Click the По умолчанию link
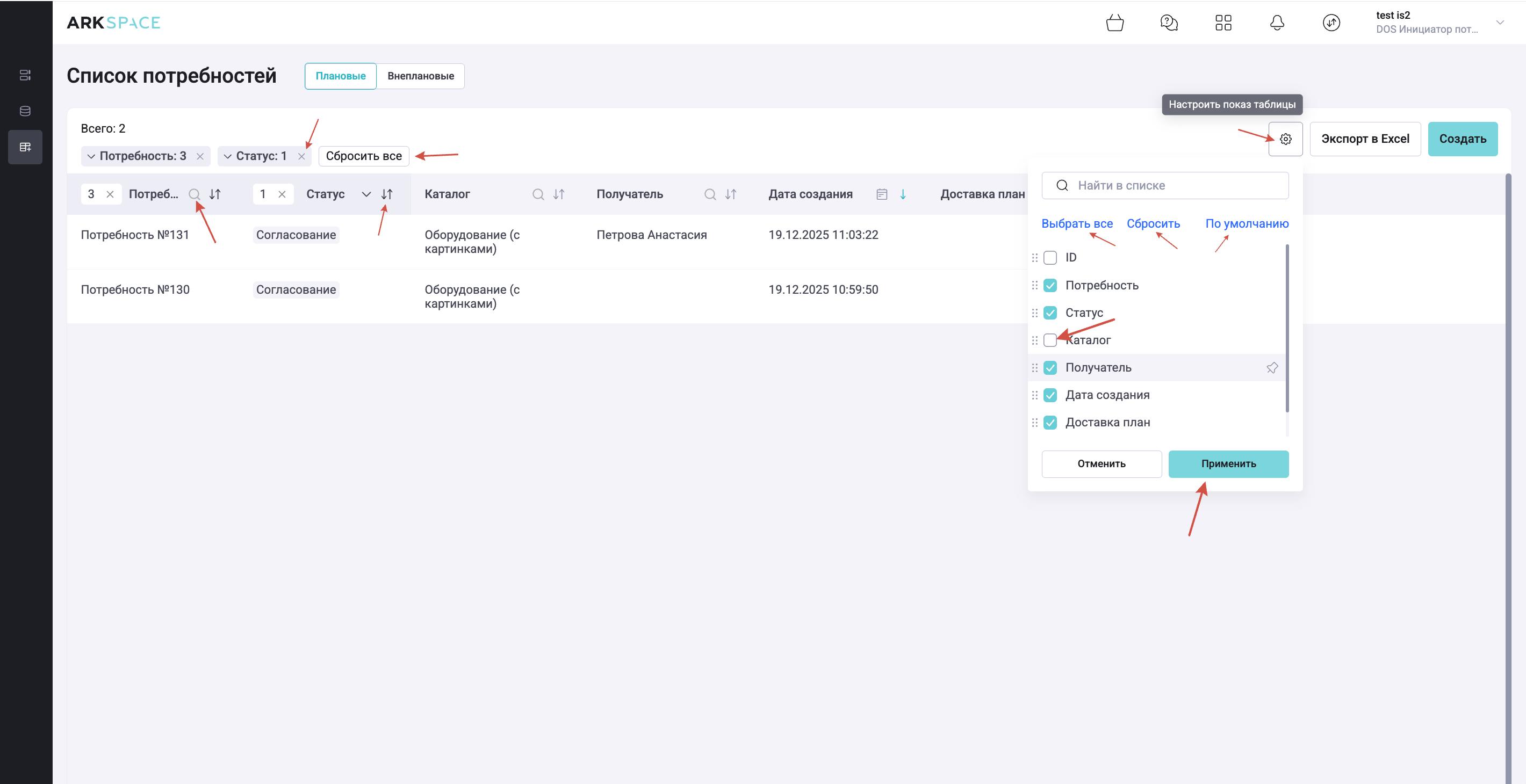The image size is (1526, 784). point(1247,224)
